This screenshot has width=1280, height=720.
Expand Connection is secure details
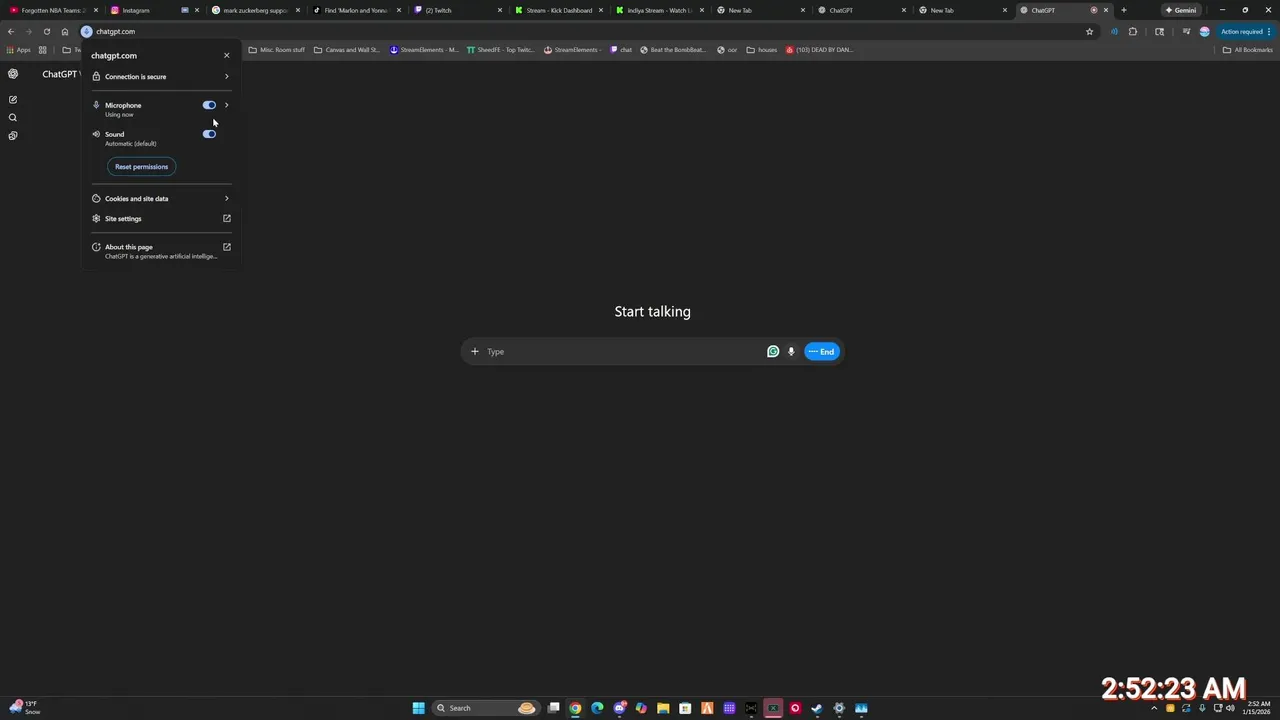coord(160,76)
